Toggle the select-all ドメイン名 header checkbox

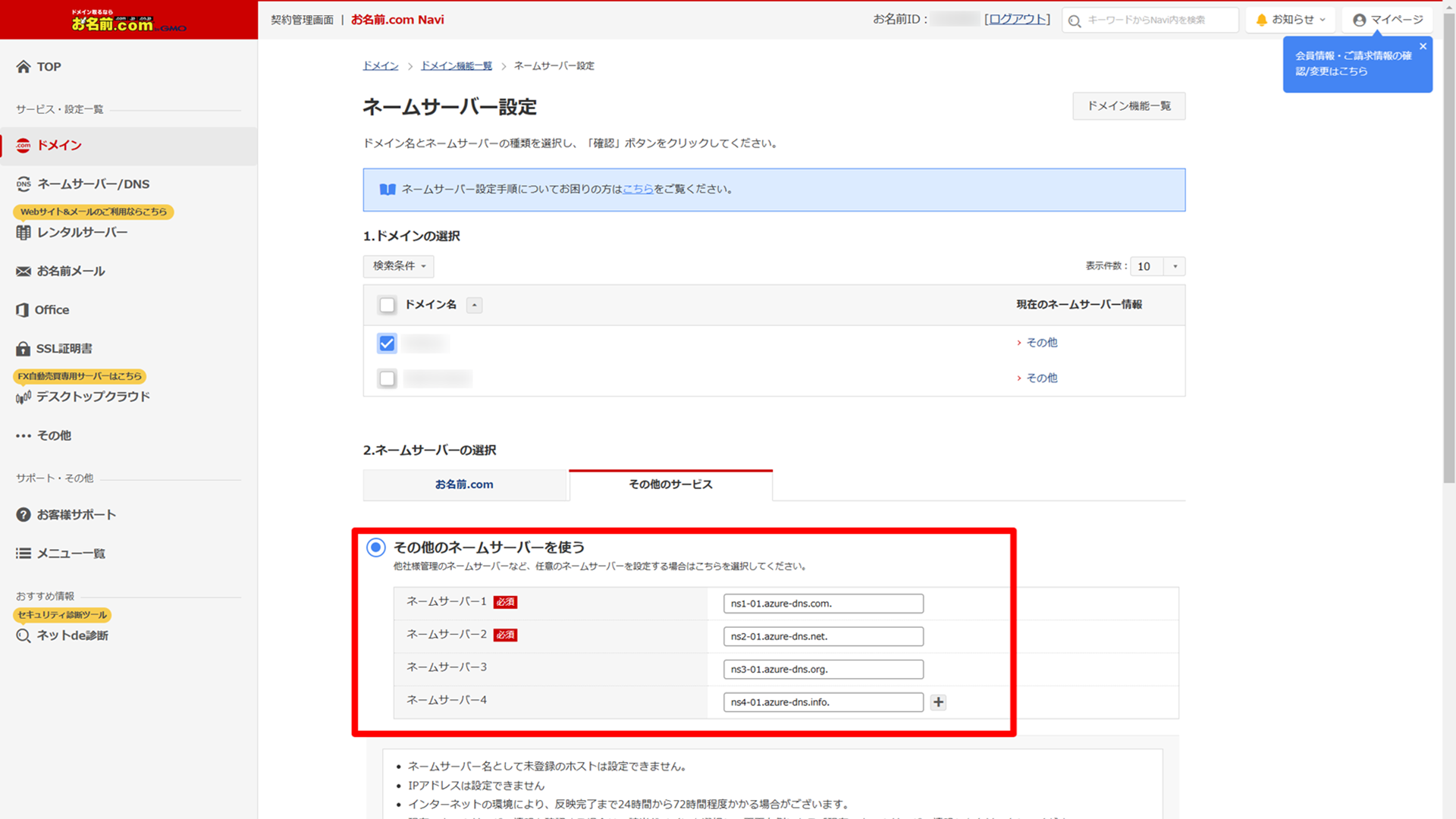point(388,305)
